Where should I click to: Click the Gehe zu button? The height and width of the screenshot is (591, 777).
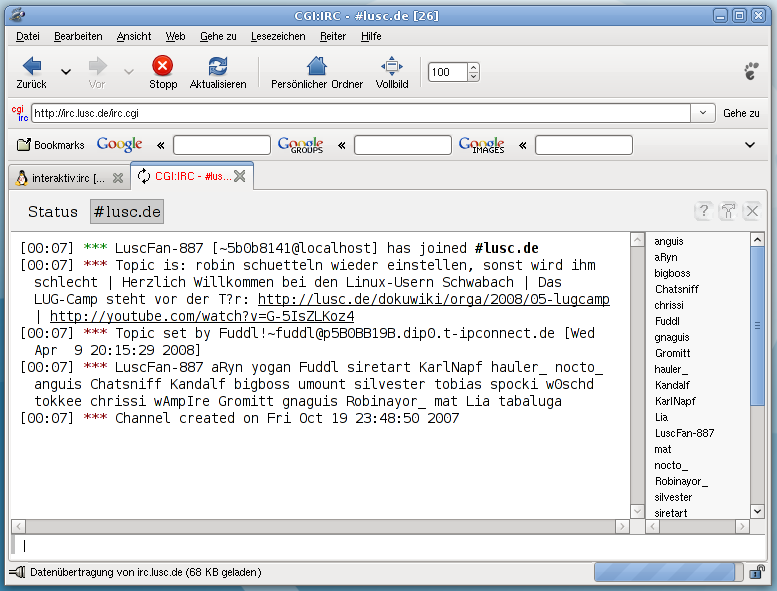coord(741,114)
